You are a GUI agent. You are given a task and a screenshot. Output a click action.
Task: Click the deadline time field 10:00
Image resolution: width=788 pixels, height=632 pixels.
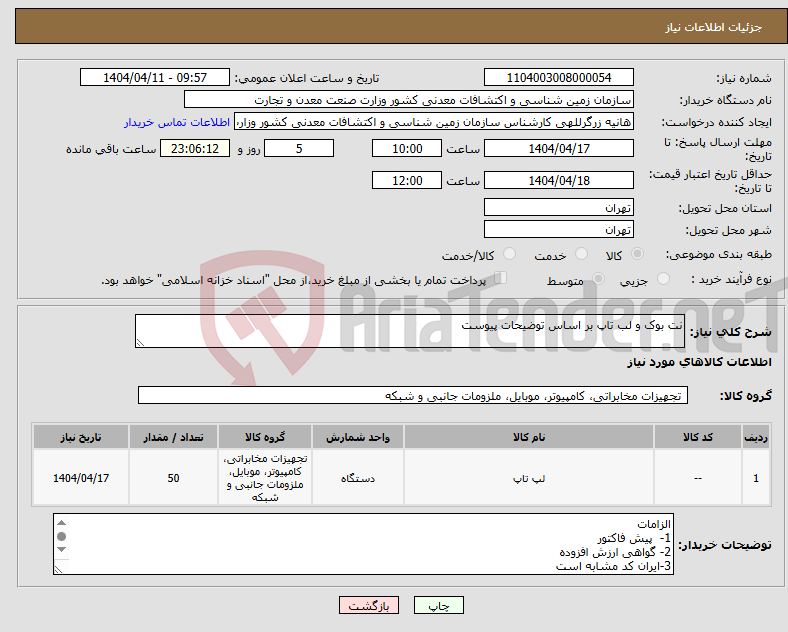[x=407, y=148]
